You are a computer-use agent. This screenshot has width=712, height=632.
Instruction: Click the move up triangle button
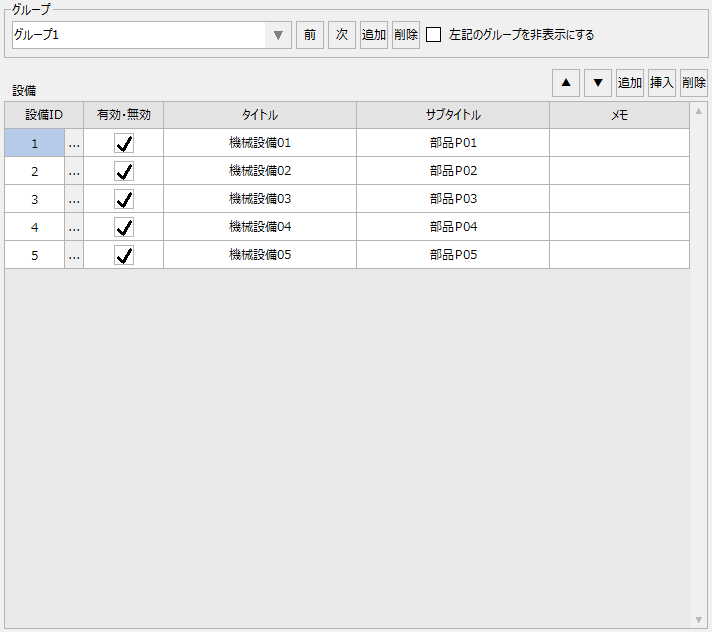(566, 83)
